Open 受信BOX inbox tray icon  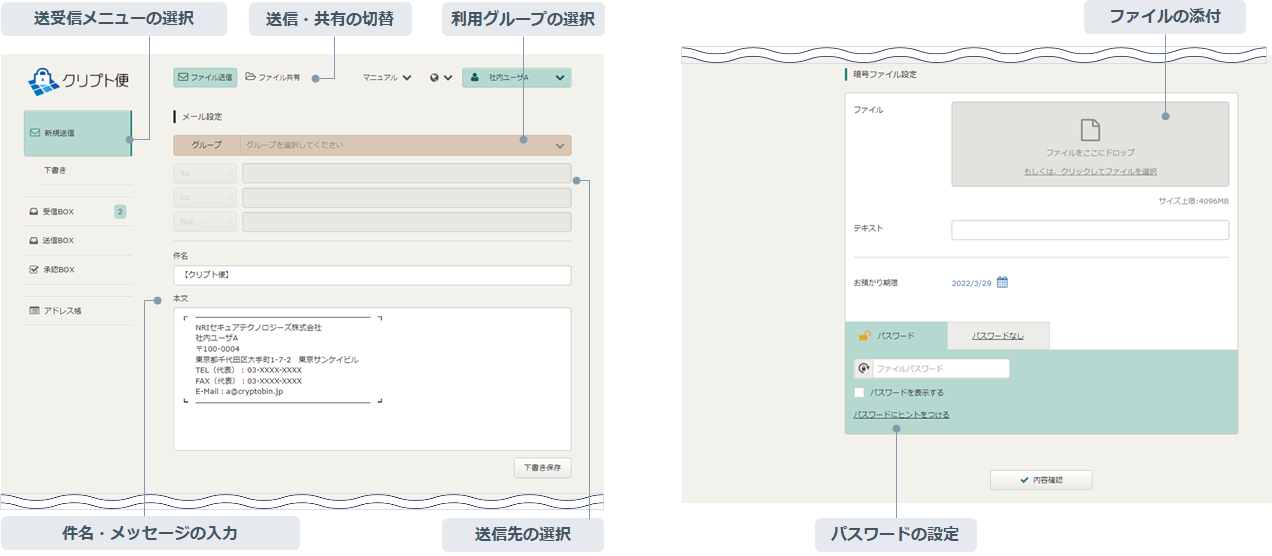(35, 212)
